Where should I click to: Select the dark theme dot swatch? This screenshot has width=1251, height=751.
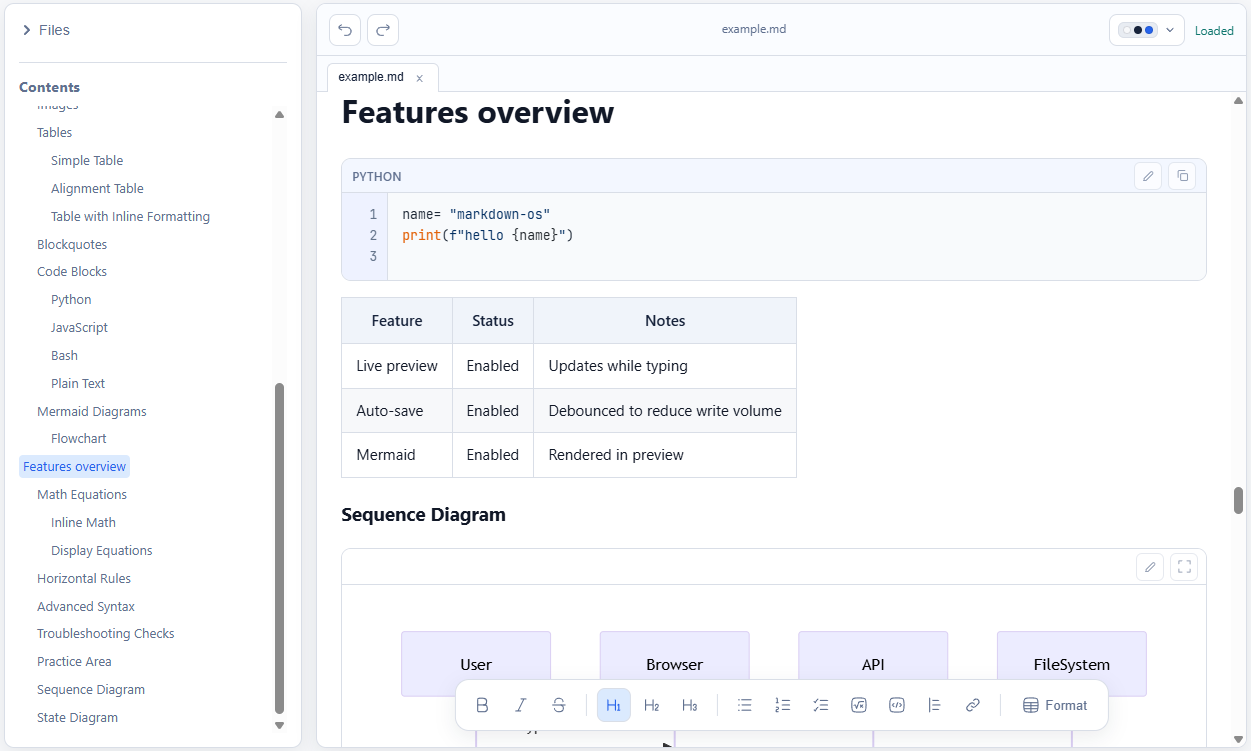1138,30
